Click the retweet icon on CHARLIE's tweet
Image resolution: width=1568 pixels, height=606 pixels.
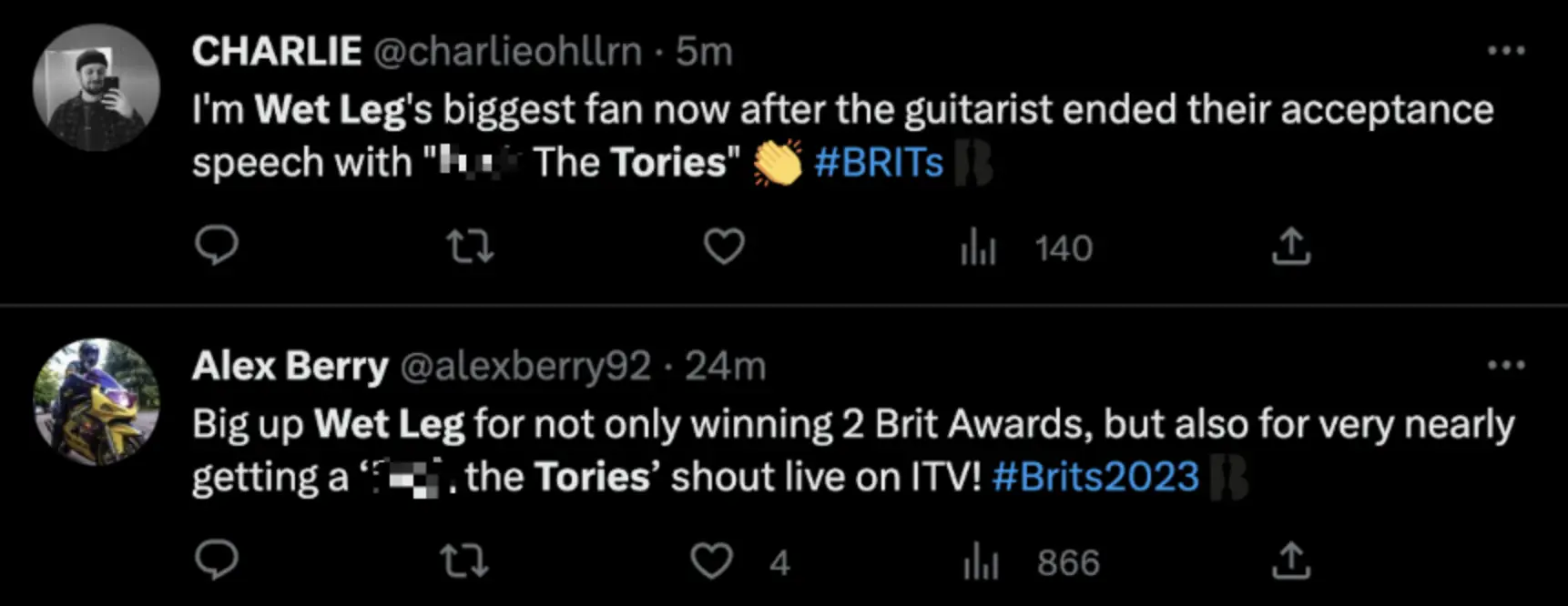pos(470,247)
